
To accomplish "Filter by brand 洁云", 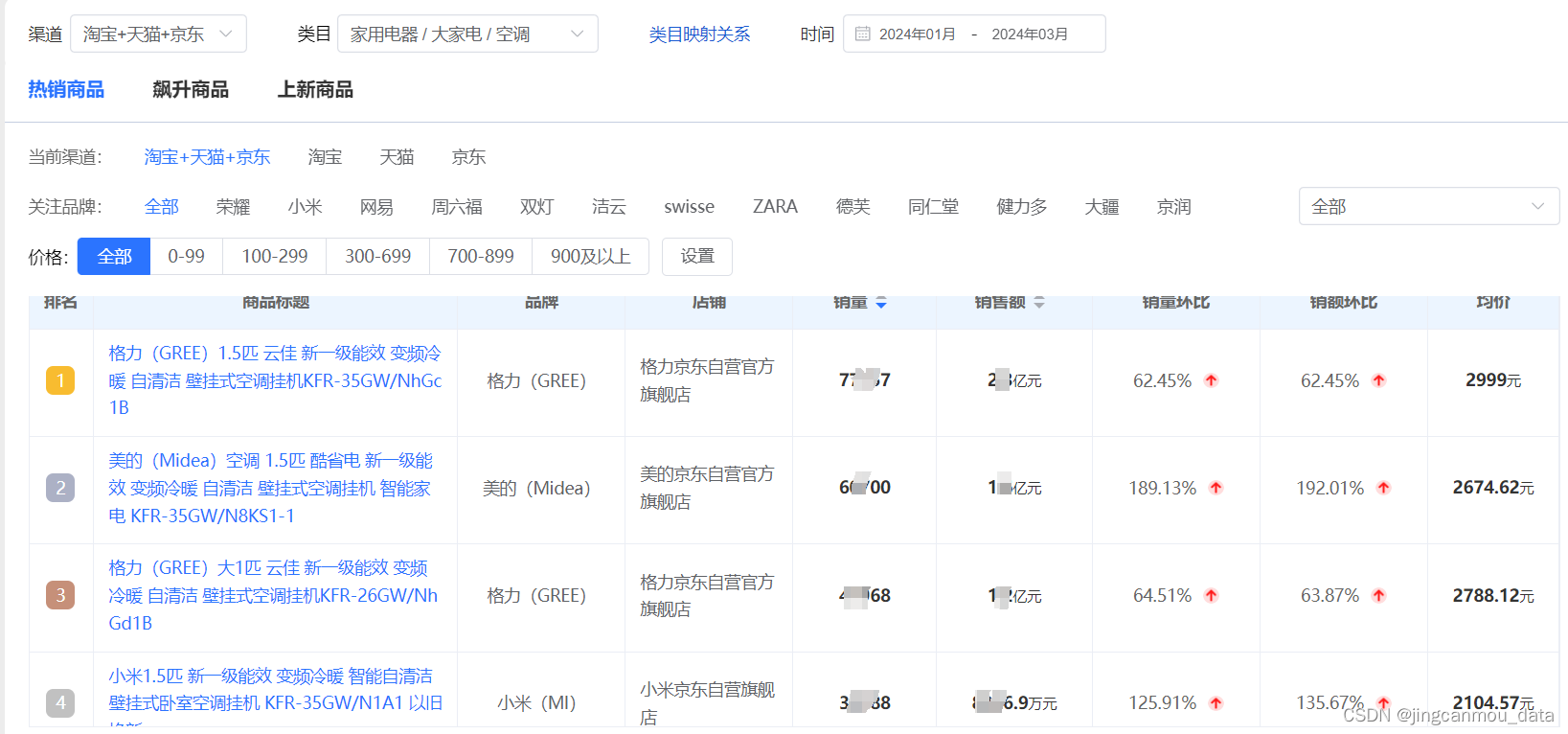I will (608, 206).
